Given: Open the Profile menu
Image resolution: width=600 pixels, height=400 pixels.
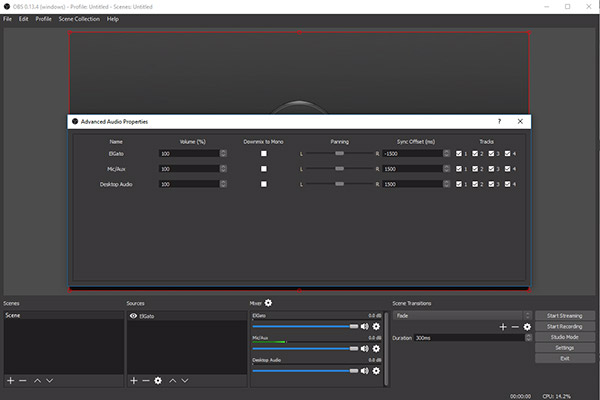Looking at the screenshot, I should pyautogui.click(x=43, y=19).
